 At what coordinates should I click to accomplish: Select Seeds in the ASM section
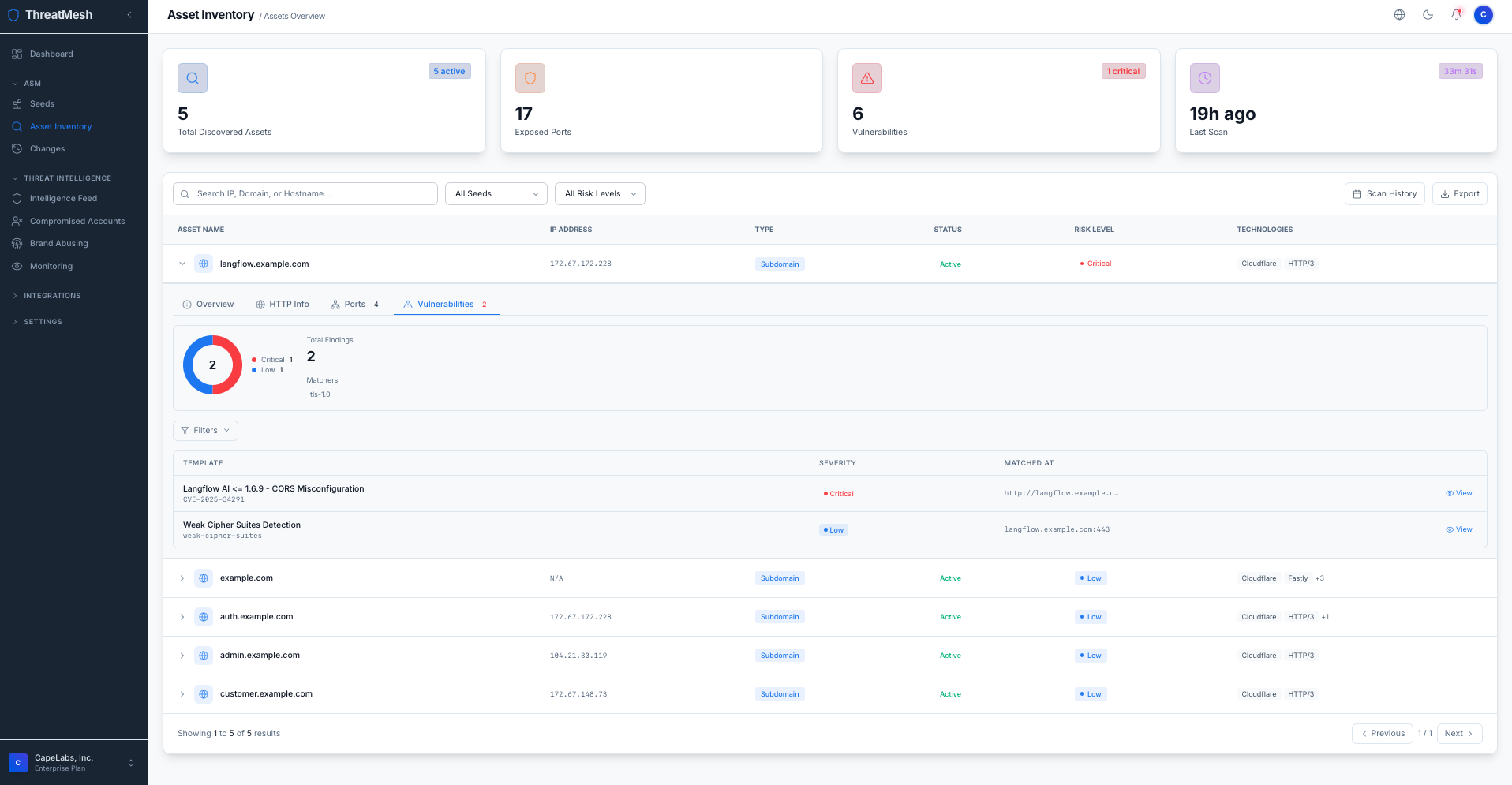(42, 103)
